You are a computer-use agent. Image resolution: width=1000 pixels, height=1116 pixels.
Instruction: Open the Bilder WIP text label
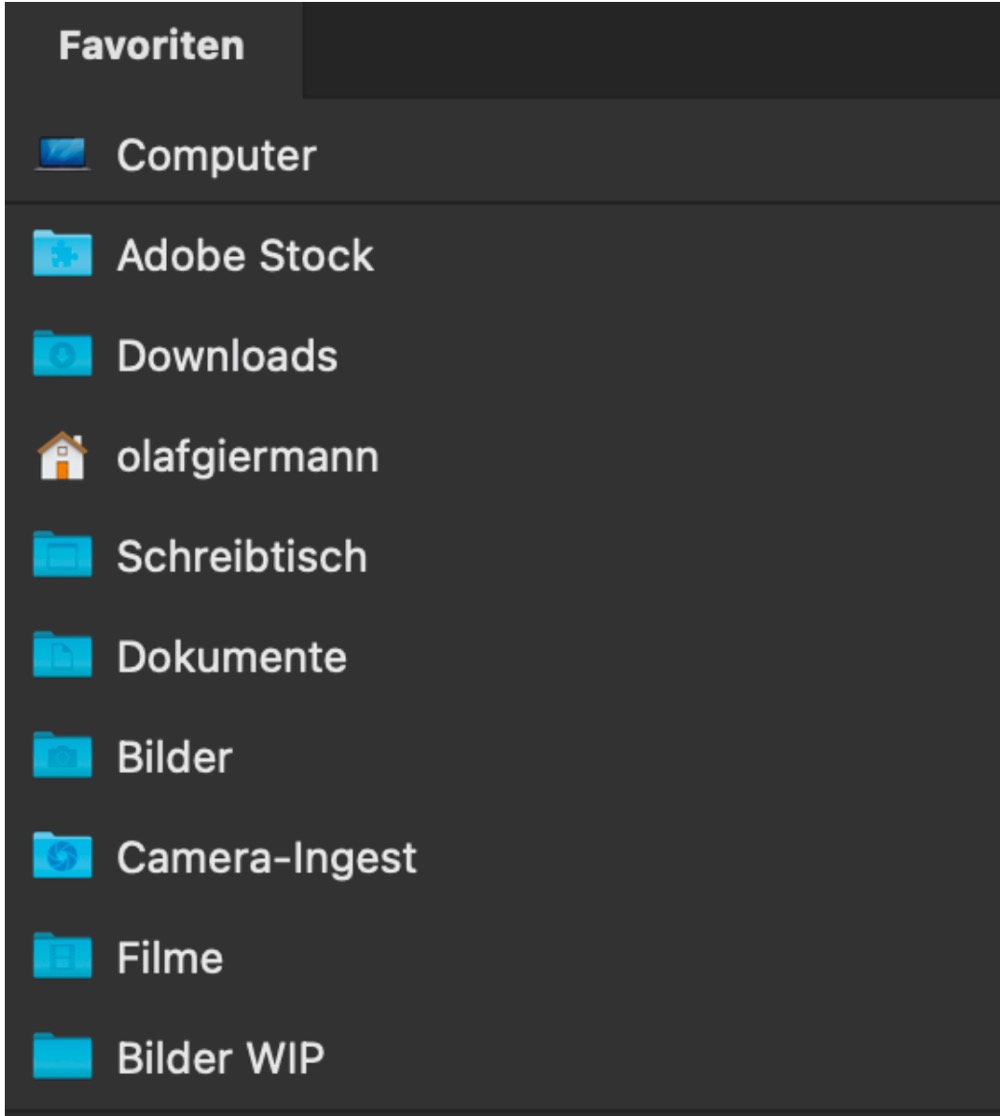pos(221,1058)
